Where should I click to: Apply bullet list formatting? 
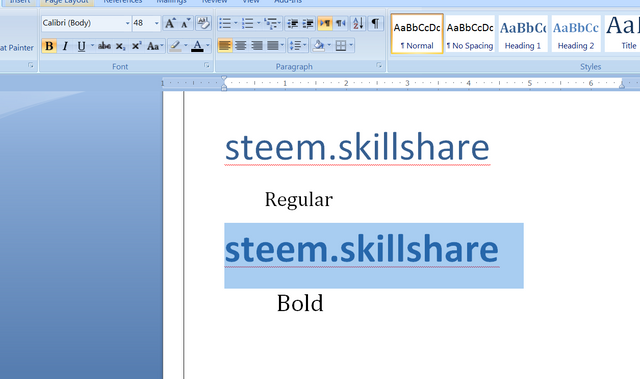(225, 23)
